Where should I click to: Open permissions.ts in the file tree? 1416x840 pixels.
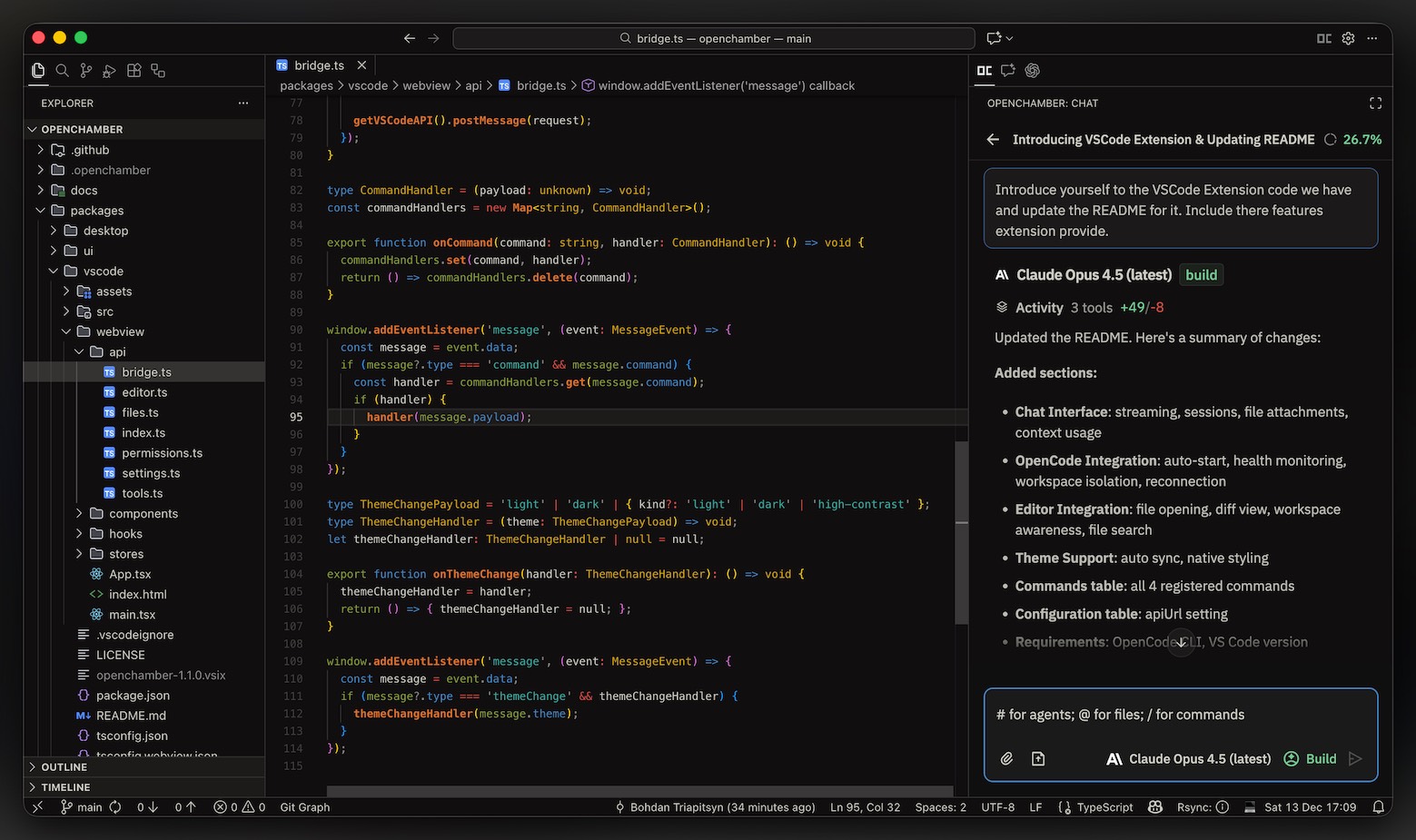pyautogui.click(x=162, y=452)
